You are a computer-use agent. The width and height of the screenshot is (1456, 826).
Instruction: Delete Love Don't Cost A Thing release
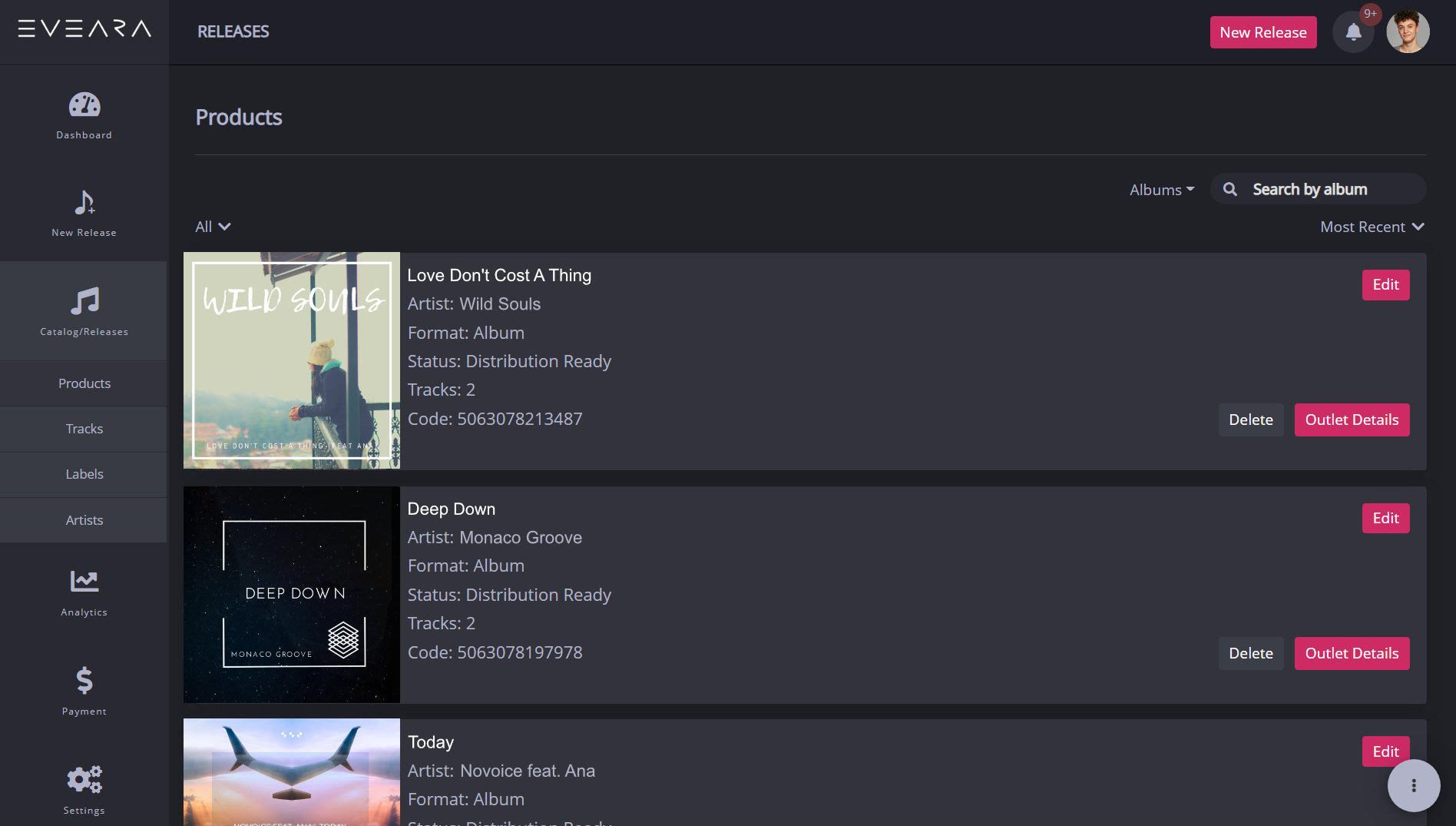(1251, 420)
